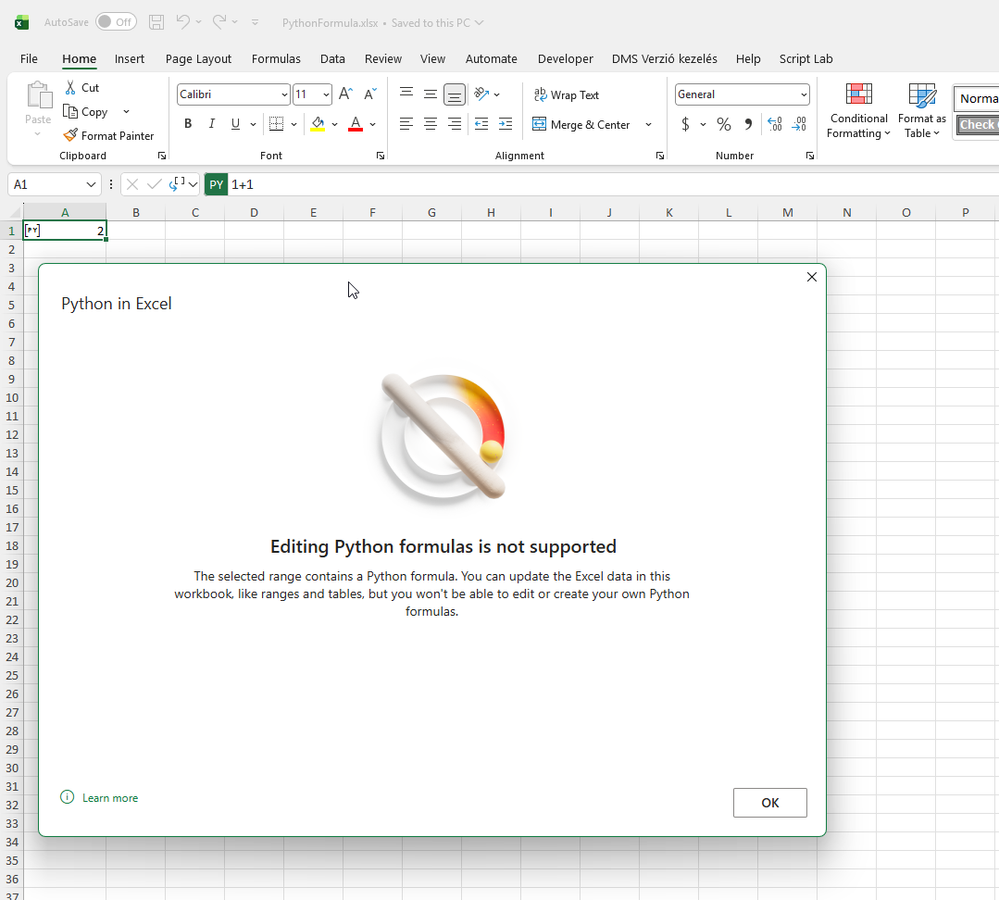Screen dimensions: 999x900
Task: Toggle Underline formatting
Action: pyautogui.click(x=235, y=124)
